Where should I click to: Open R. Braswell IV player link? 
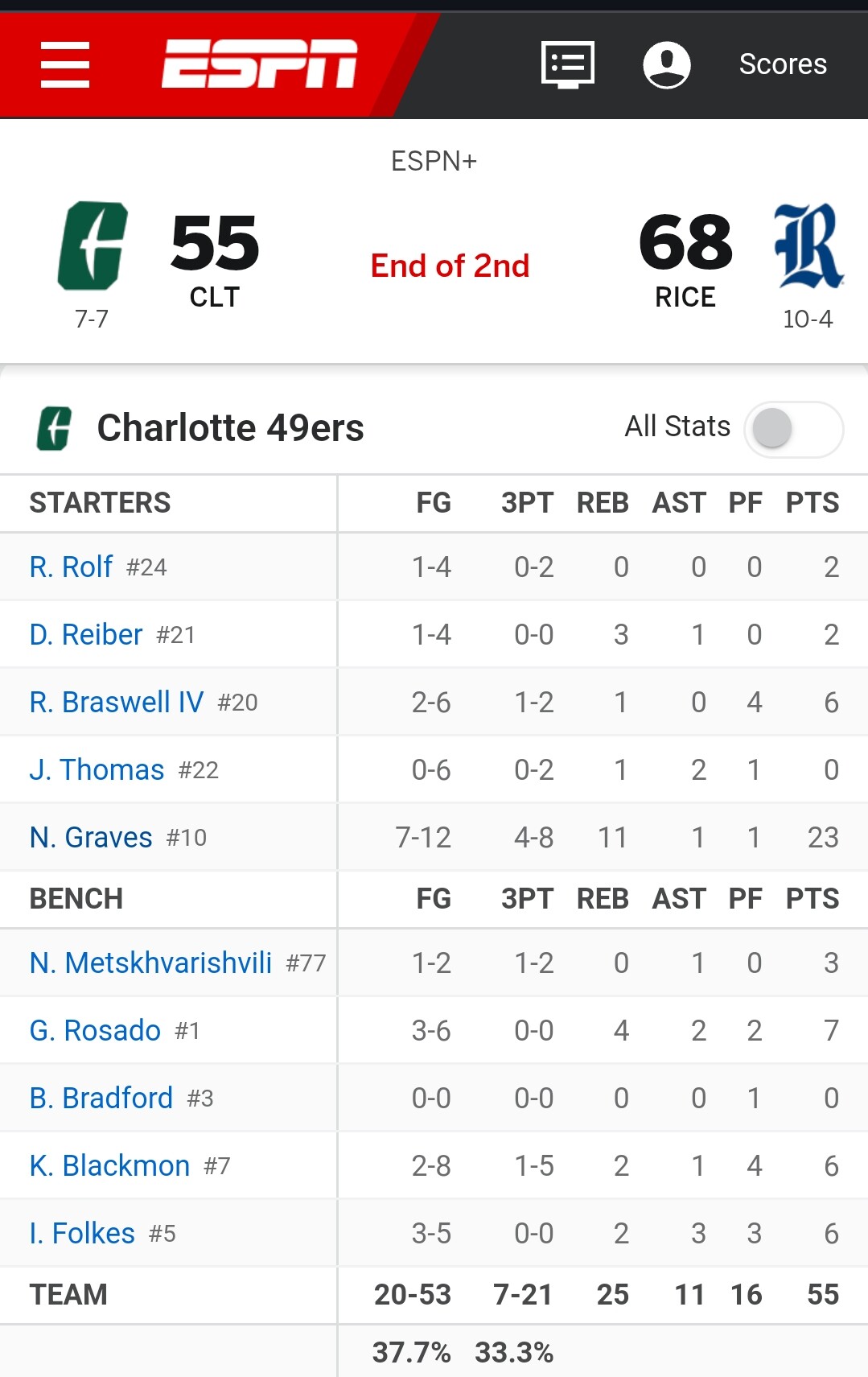tap(117, 703)
